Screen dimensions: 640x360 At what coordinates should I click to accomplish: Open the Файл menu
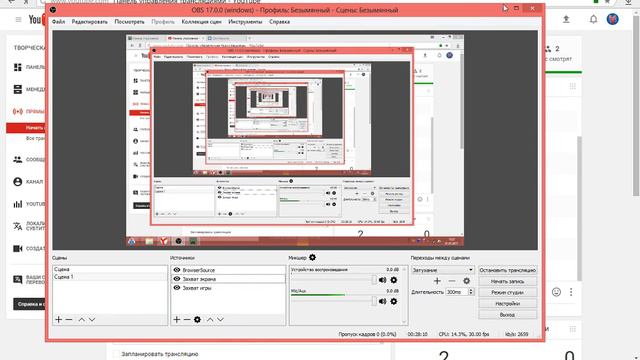(x=58, y=22)
